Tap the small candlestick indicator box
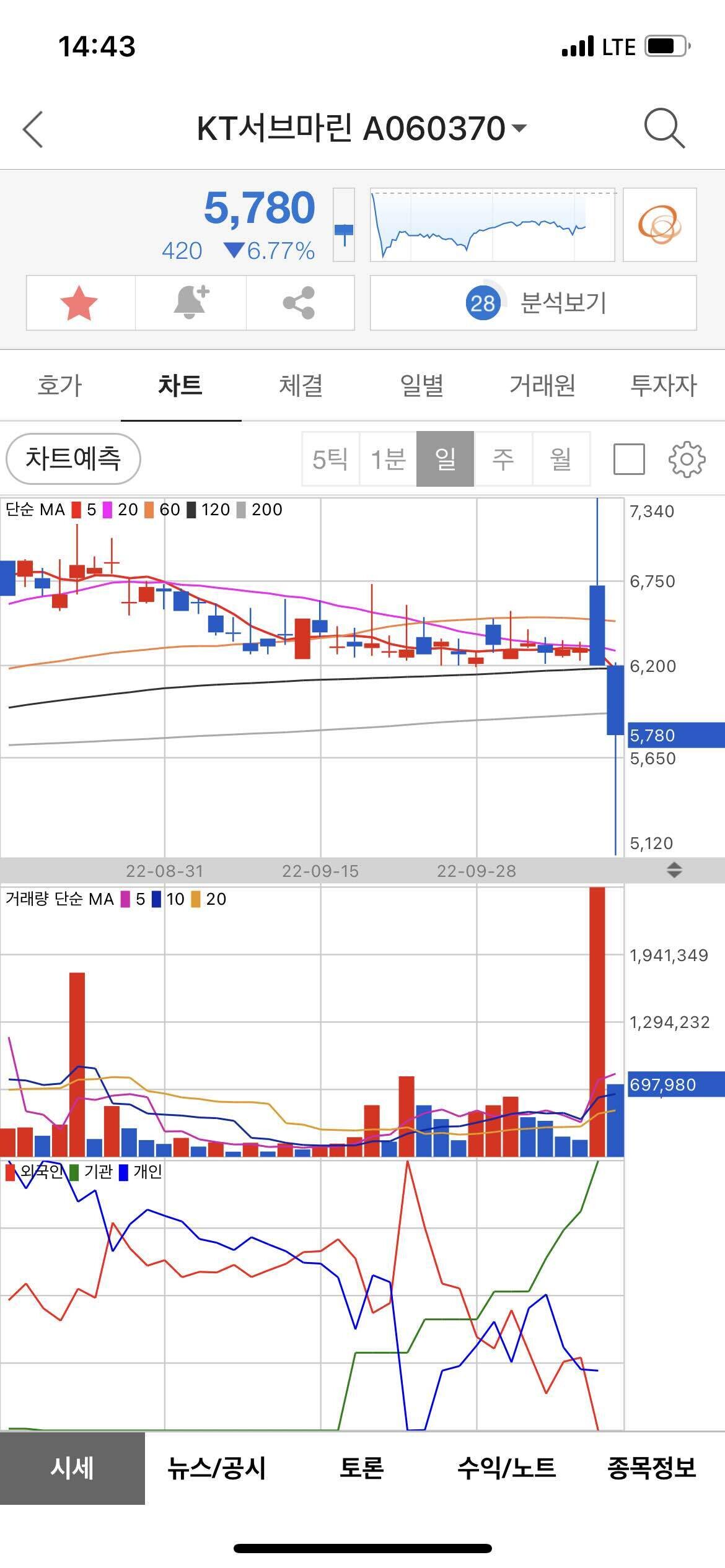The image size is (725, 1568). coord(344,225)
